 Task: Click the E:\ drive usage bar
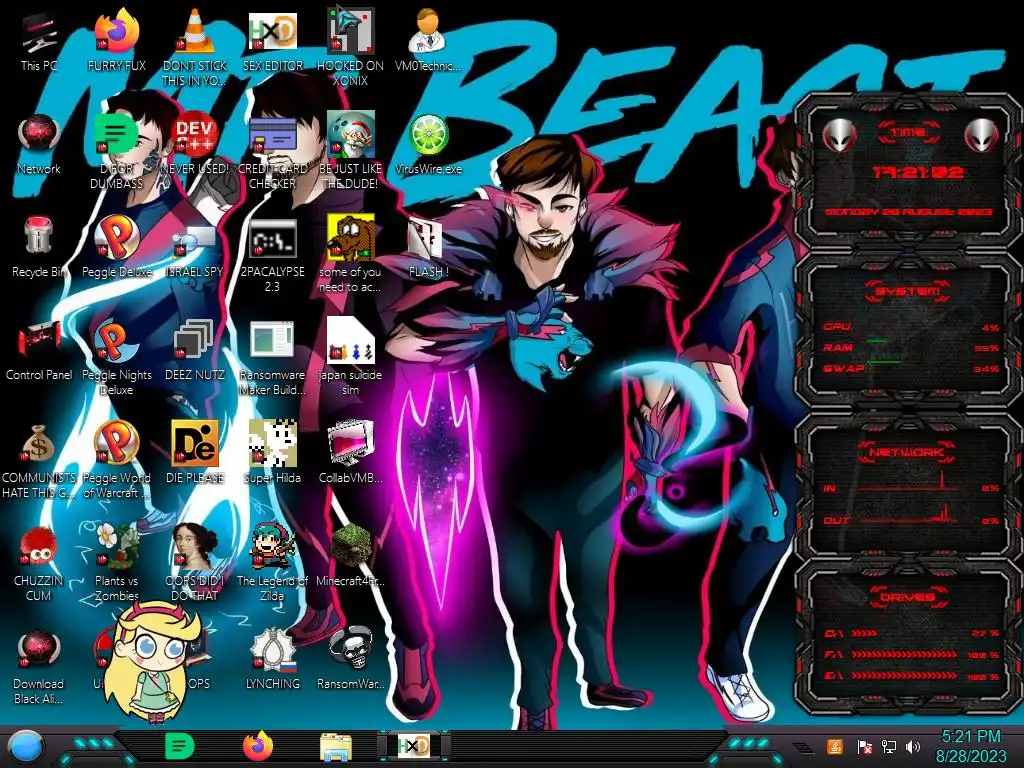[x=911, y=676]
